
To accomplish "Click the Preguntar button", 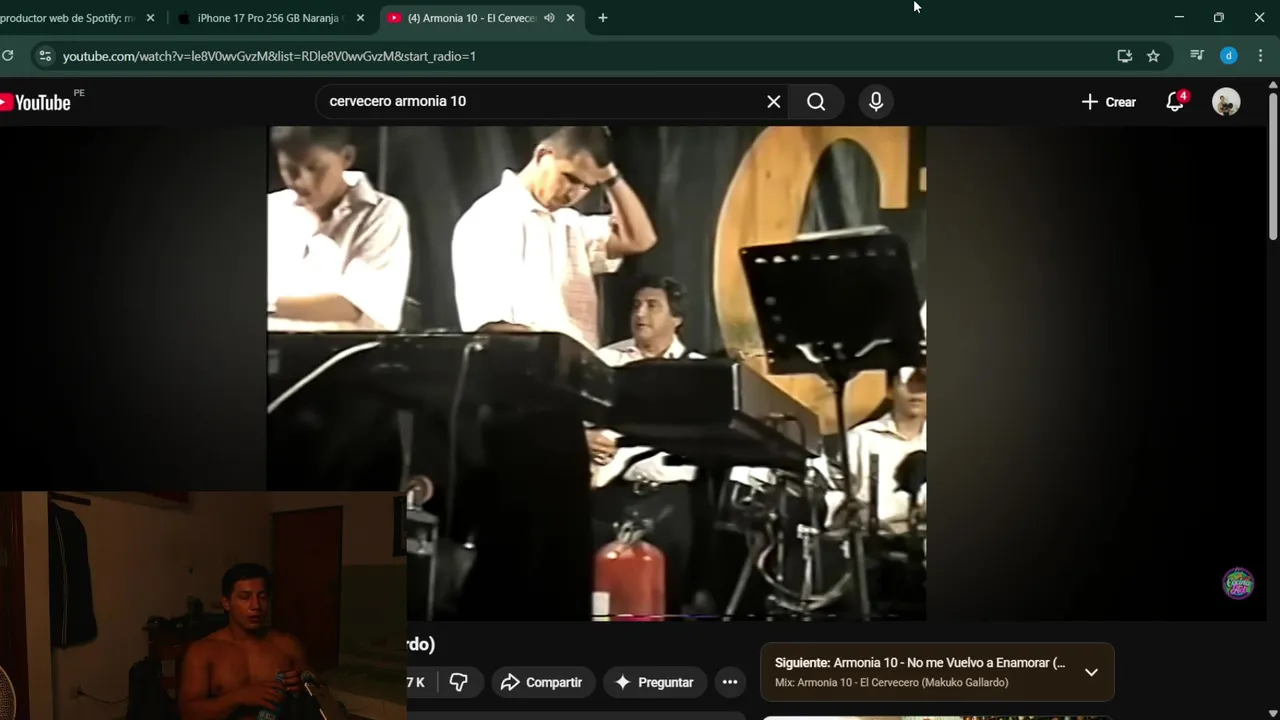I will [x=654, y=682].
